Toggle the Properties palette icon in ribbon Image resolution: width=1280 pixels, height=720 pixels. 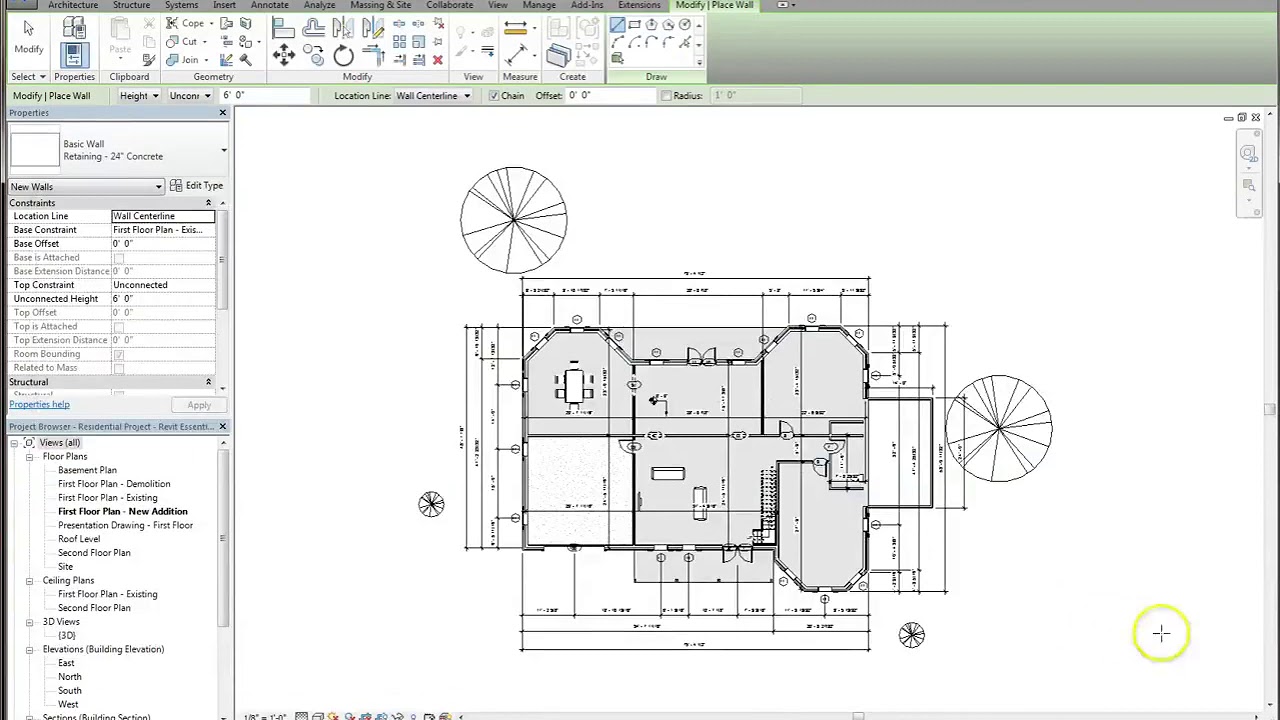coord(74,55)
